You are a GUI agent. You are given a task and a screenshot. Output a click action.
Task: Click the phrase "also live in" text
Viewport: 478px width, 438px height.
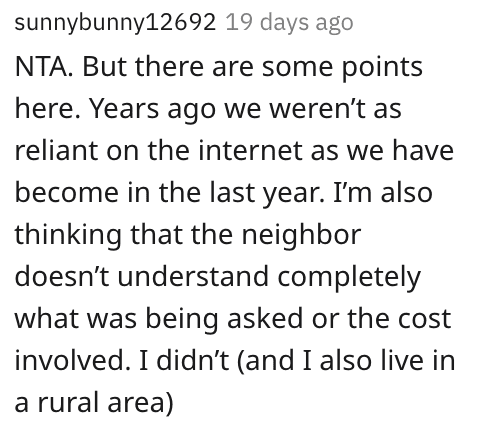click(x=387, y=361)
